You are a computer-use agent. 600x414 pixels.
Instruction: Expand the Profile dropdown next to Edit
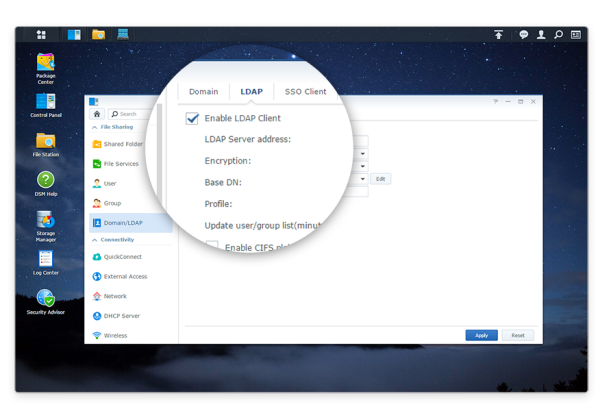click(363, 179)
